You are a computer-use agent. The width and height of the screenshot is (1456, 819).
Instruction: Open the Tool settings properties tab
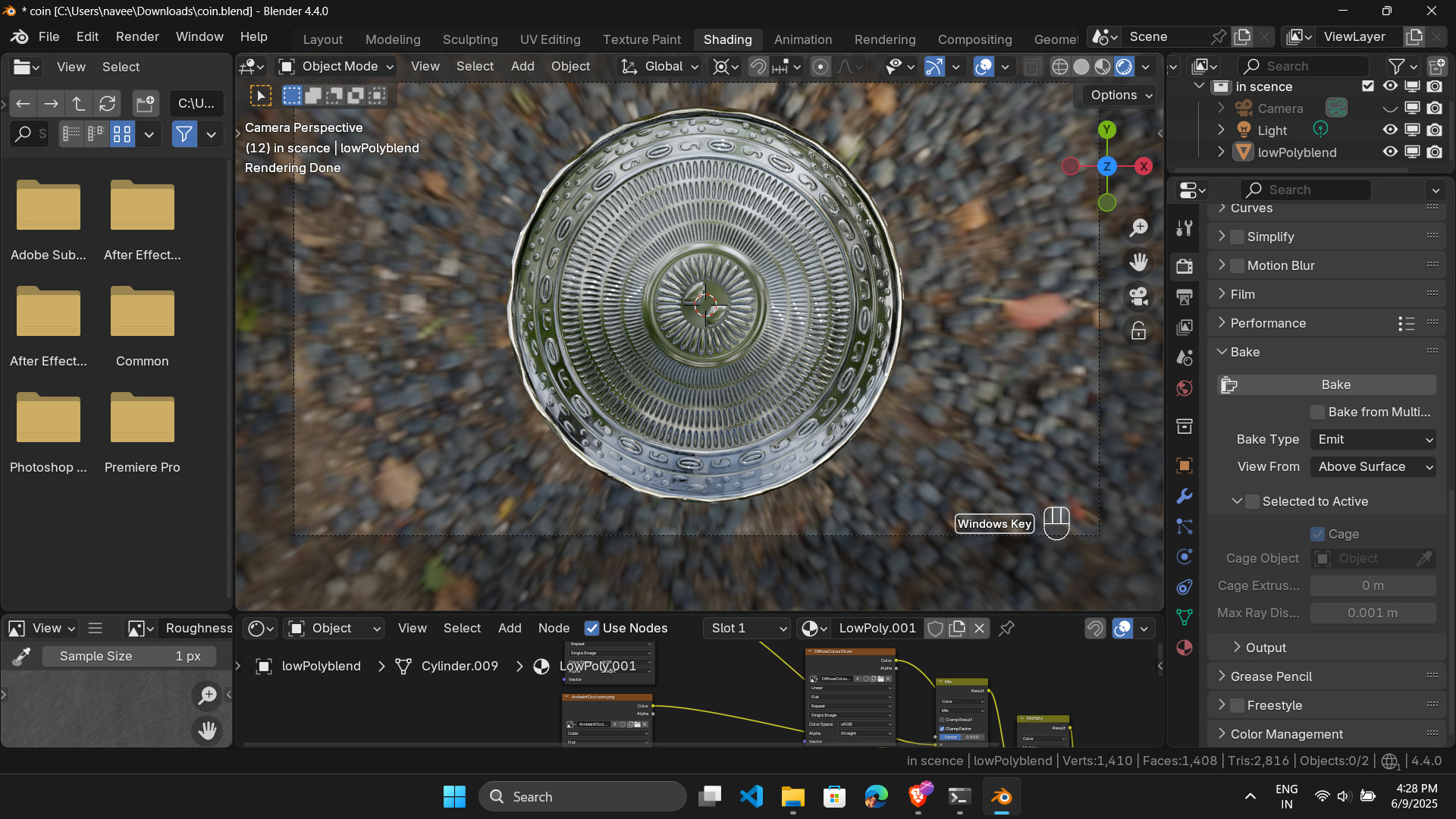coord(1185,228)
